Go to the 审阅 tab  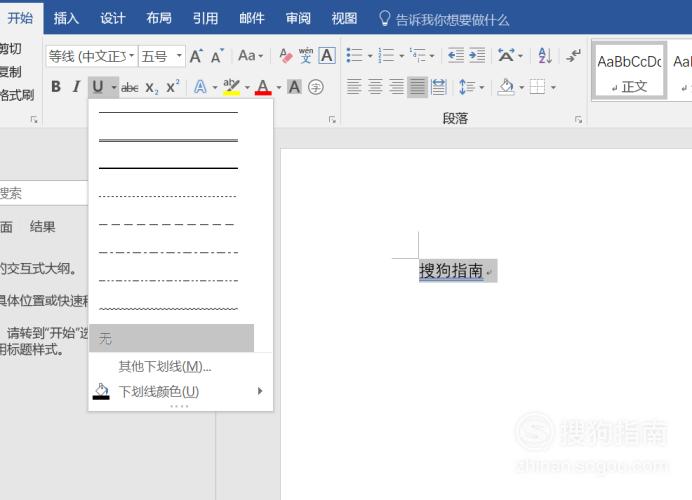(x=298, y=18)
